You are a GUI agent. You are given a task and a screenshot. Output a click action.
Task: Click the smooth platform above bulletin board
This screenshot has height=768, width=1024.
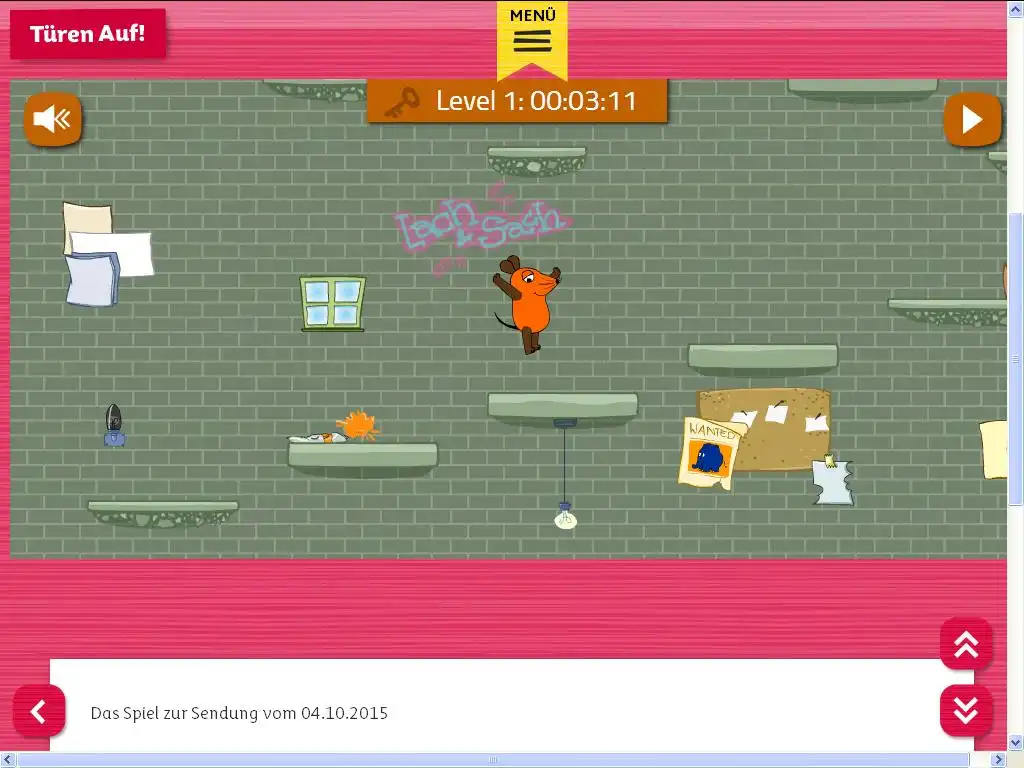pos(763,359)
